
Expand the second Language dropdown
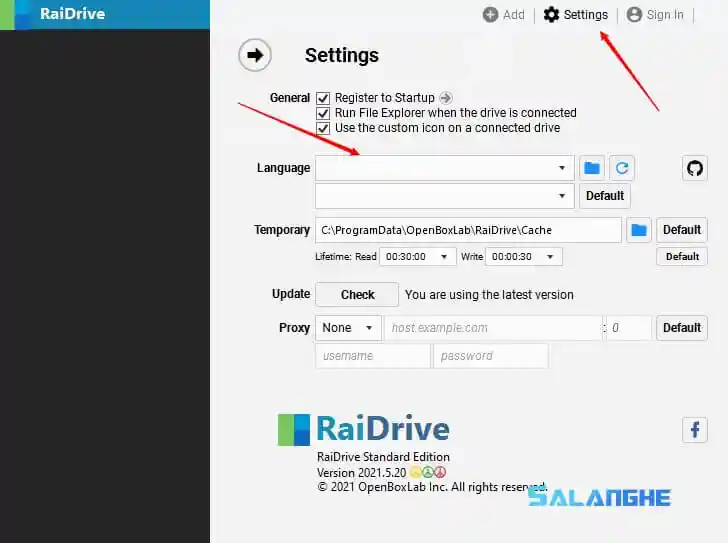click(445, 196)
